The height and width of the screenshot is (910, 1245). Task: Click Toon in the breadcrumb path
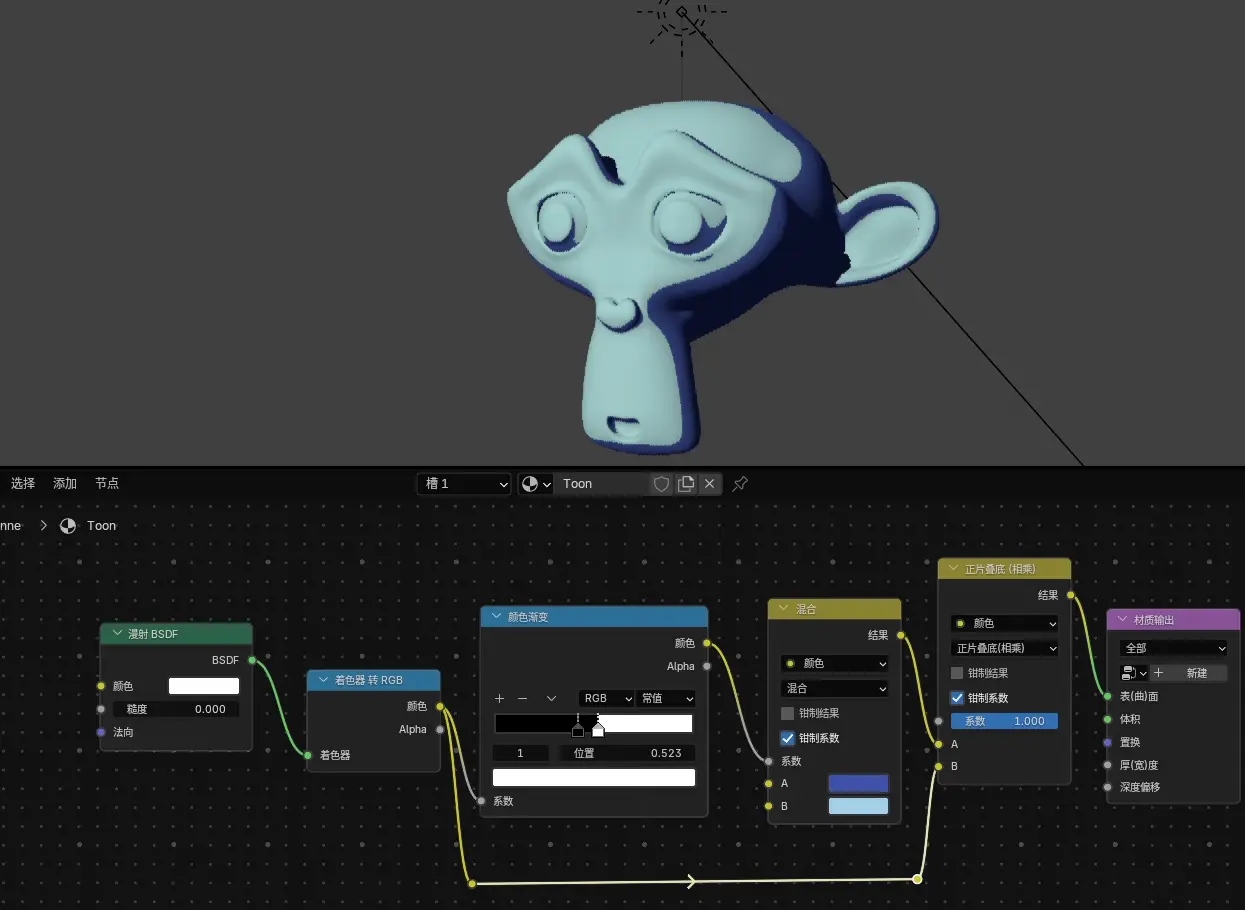(101, 526)
